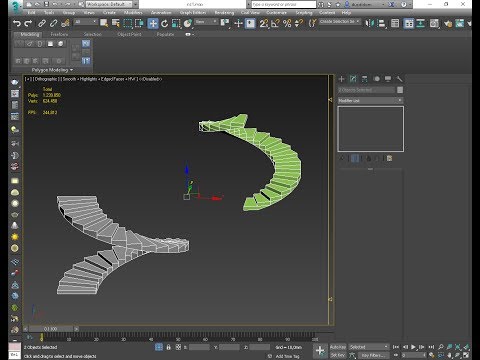Click the Undo arrow in main toolbar
This screenshot has height=360, width=480.
[17, 23]
